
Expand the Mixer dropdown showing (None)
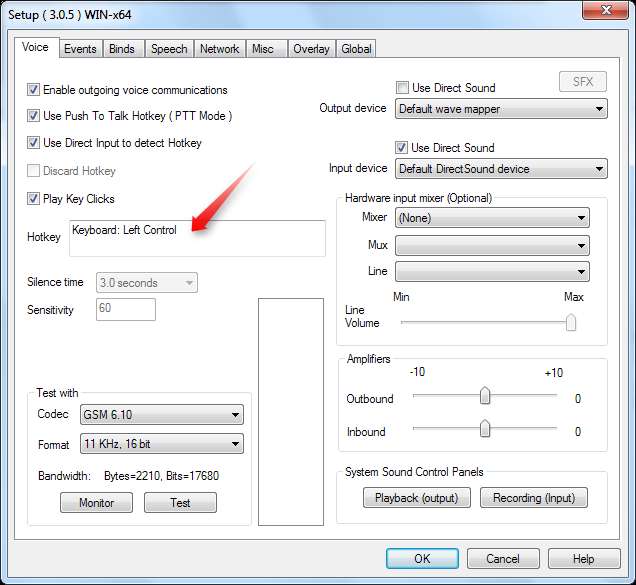coord(492,218)
